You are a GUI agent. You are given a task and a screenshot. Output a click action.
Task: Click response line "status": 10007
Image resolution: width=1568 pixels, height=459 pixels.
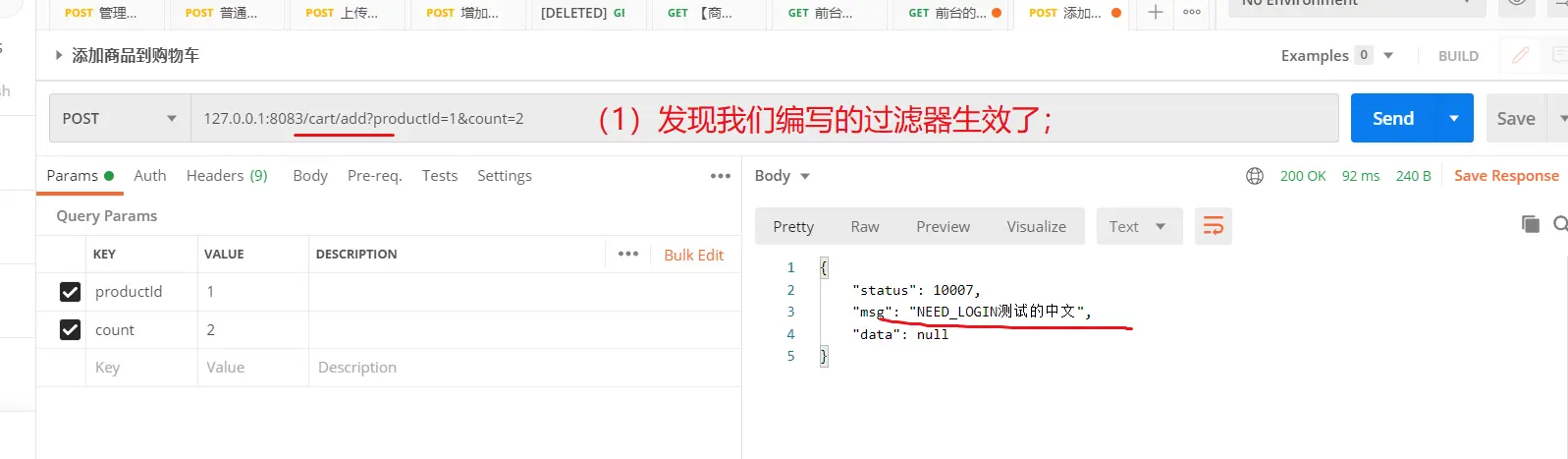pyautogui.click(x=916, y=290)
